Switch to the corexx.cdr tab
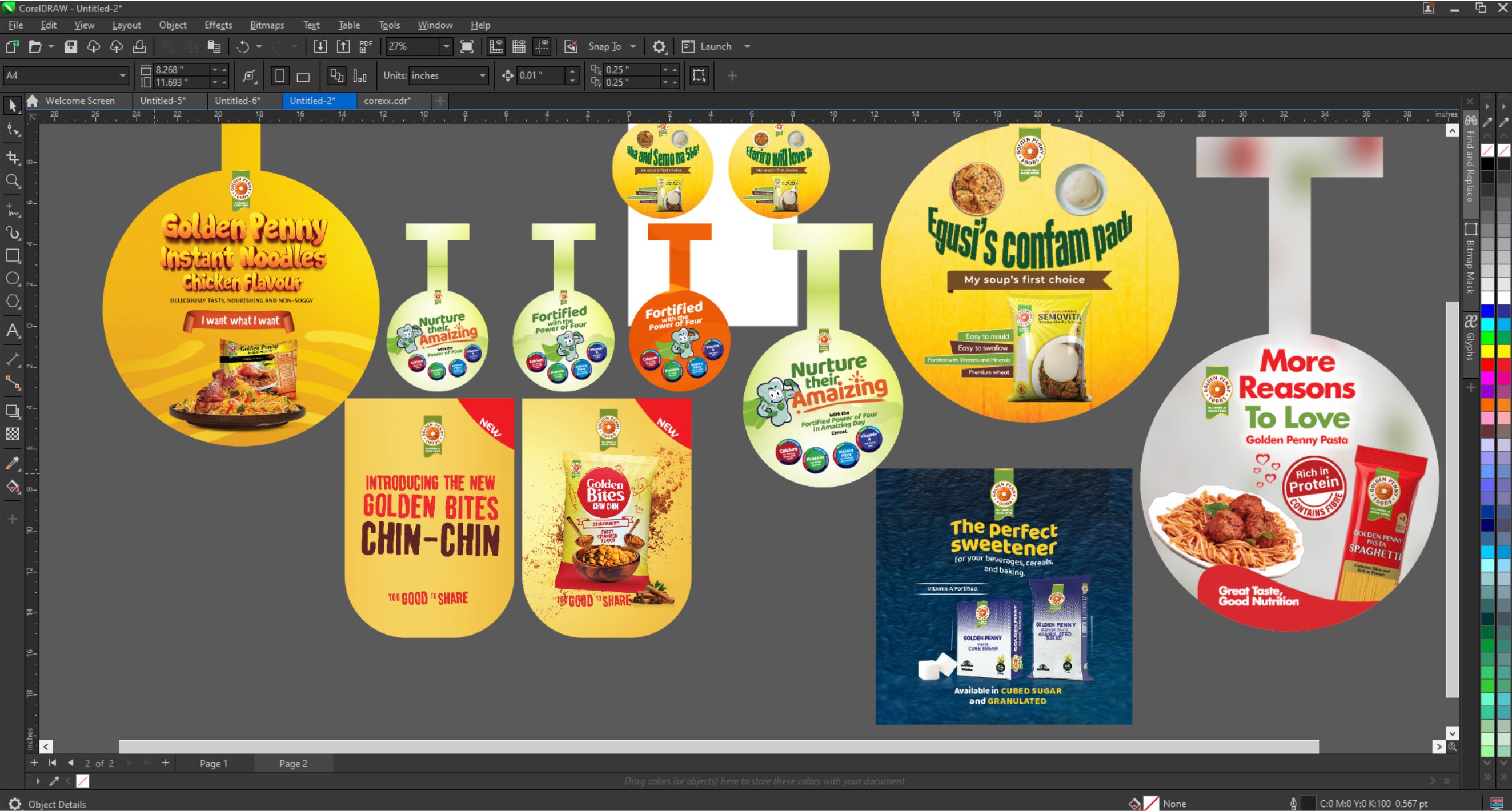The height and width of the screenshot is (811, 1512). 387,101
